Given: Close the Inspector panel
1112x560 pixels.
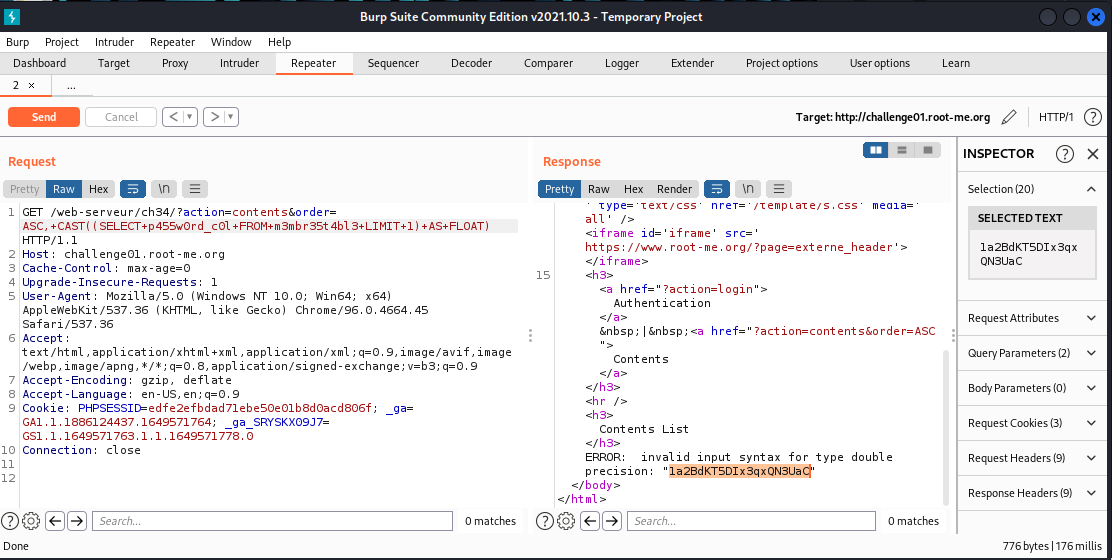Looking at the screenshot, I should point(1093,154).
